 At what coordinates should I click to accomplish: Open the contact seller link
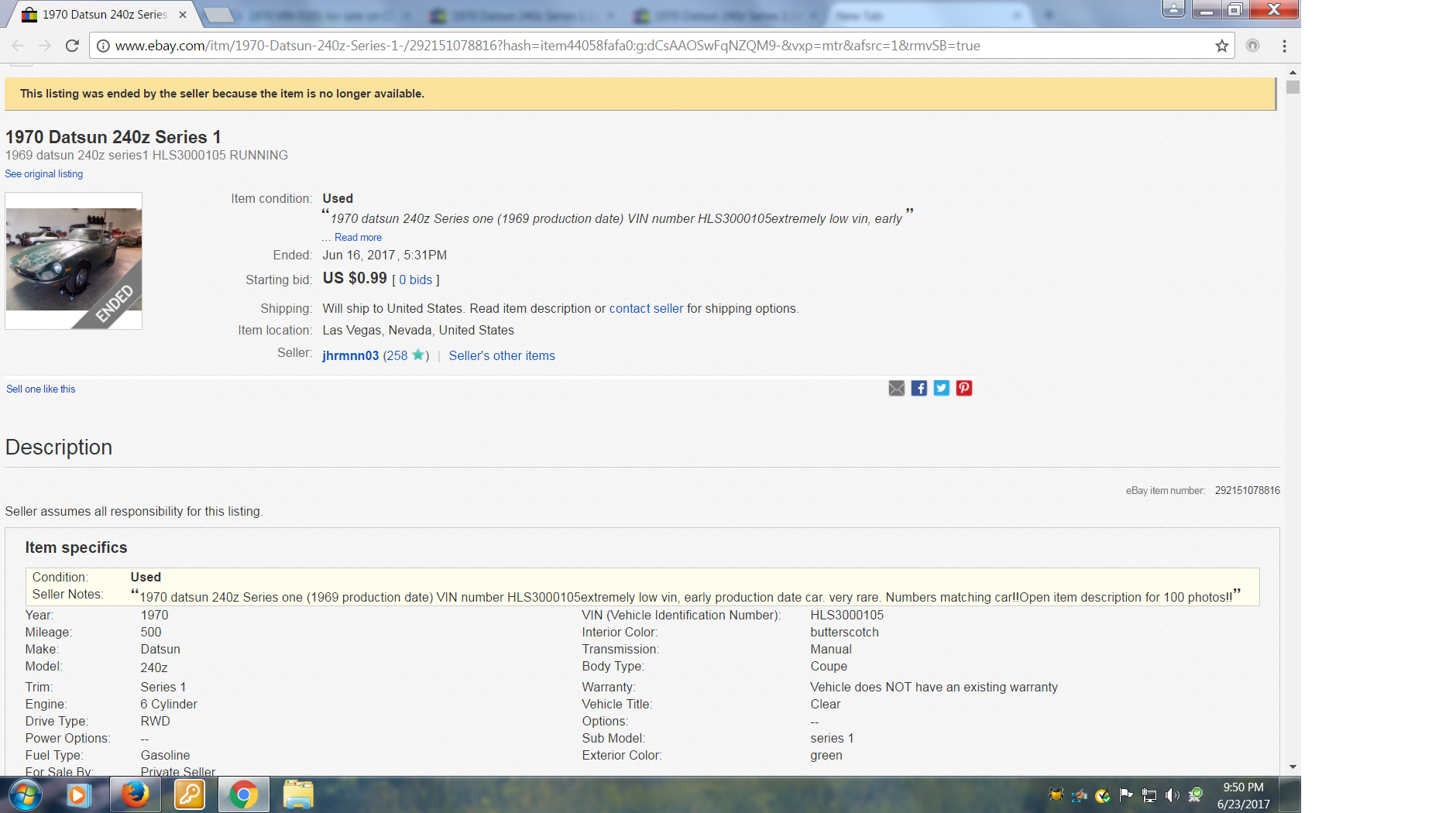pyautogui.click(x=647, y=309)
